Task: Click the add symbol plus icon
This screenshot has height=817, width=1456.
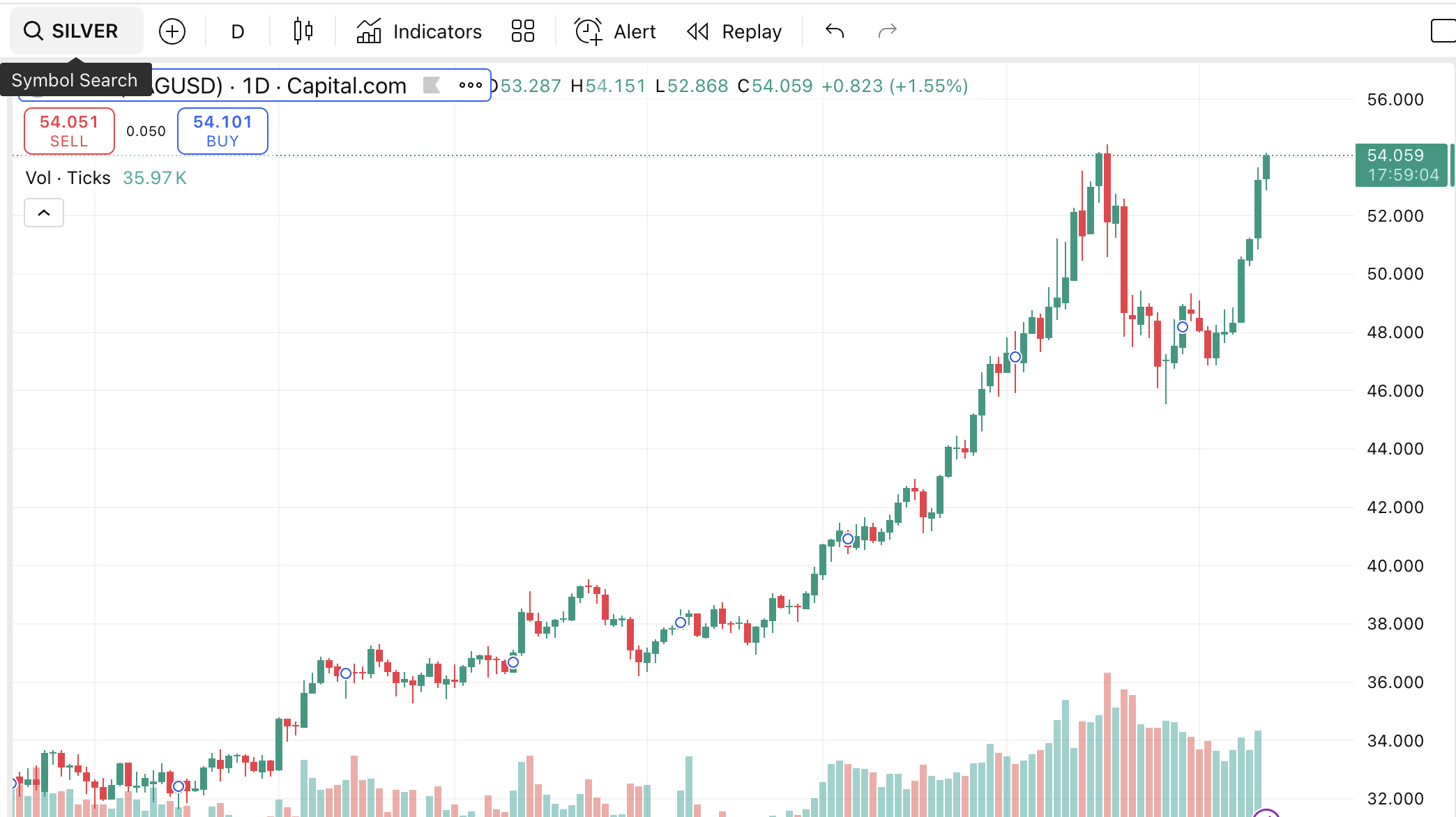Action: coord(172,31)
